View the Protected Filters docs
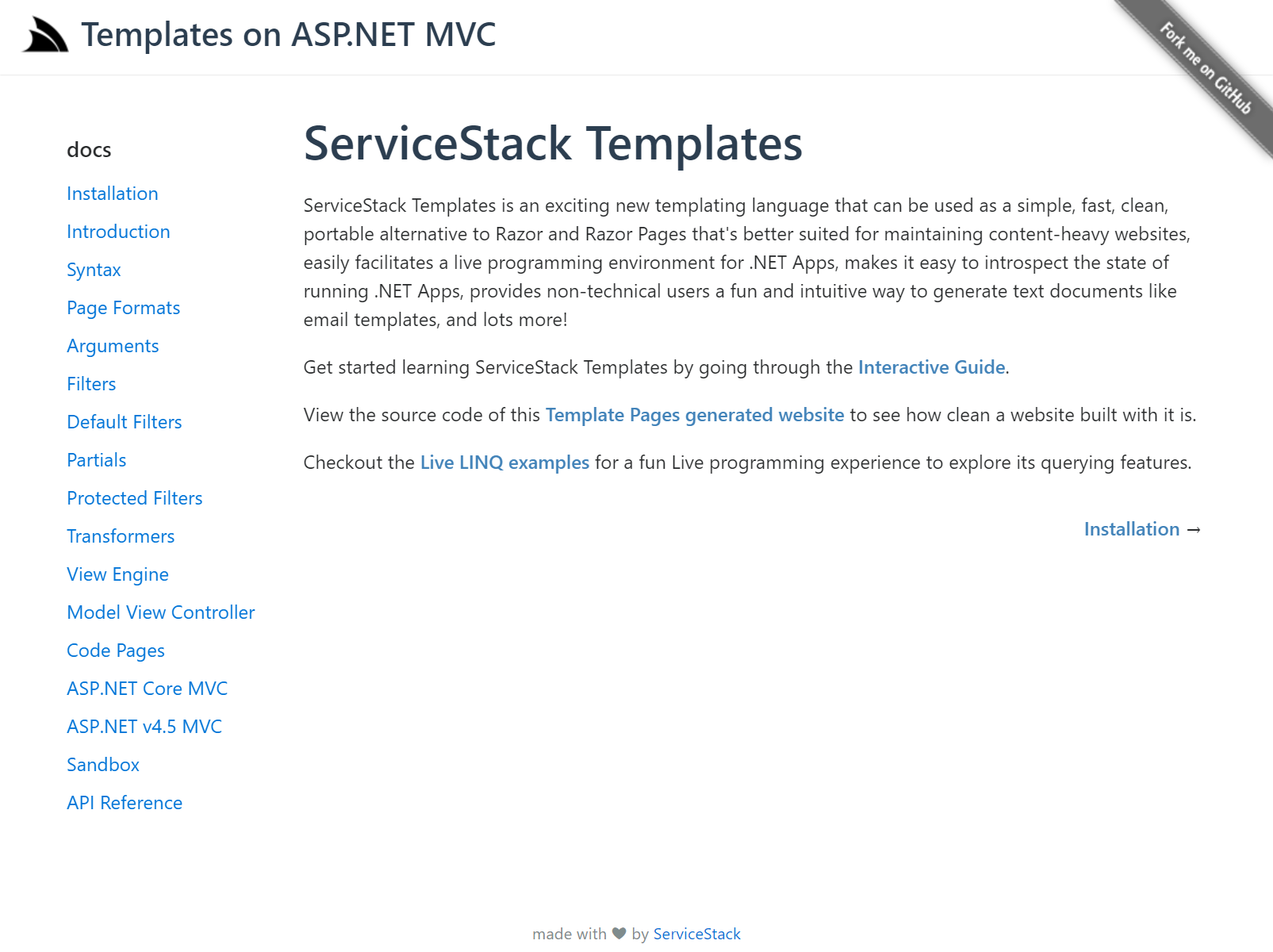Viewport: 1273px width, 952px height. click(135, 498)
